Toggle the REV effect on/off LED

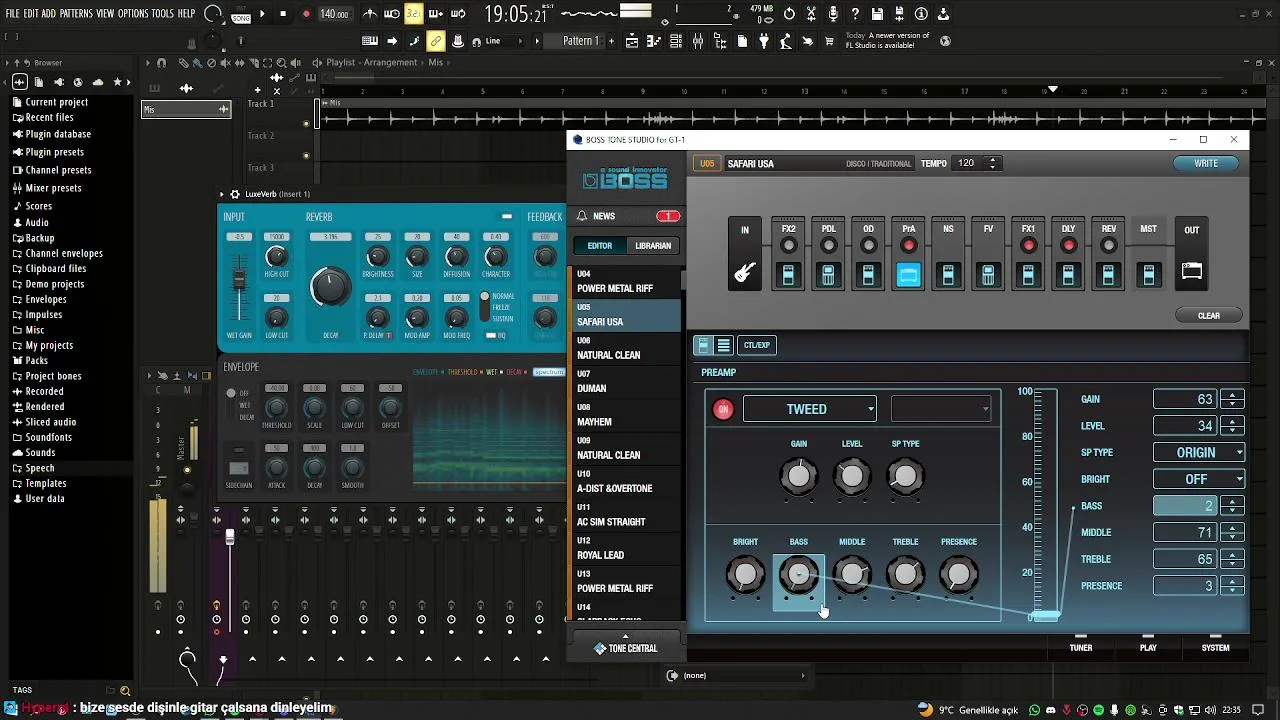pos(1108,245)
